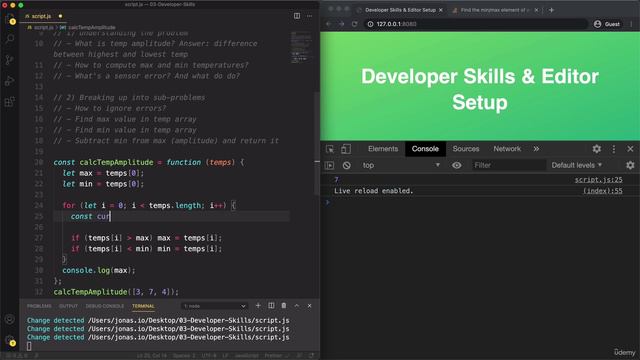Switch to the Elements tab
The image size is (640, 360).
383,149
